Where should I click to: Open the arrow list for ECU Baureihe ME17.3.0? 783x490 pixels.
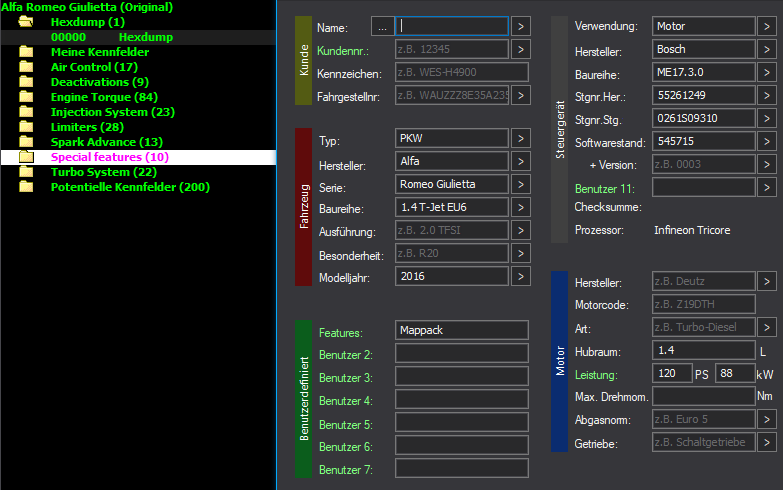[x=767, y=72]
